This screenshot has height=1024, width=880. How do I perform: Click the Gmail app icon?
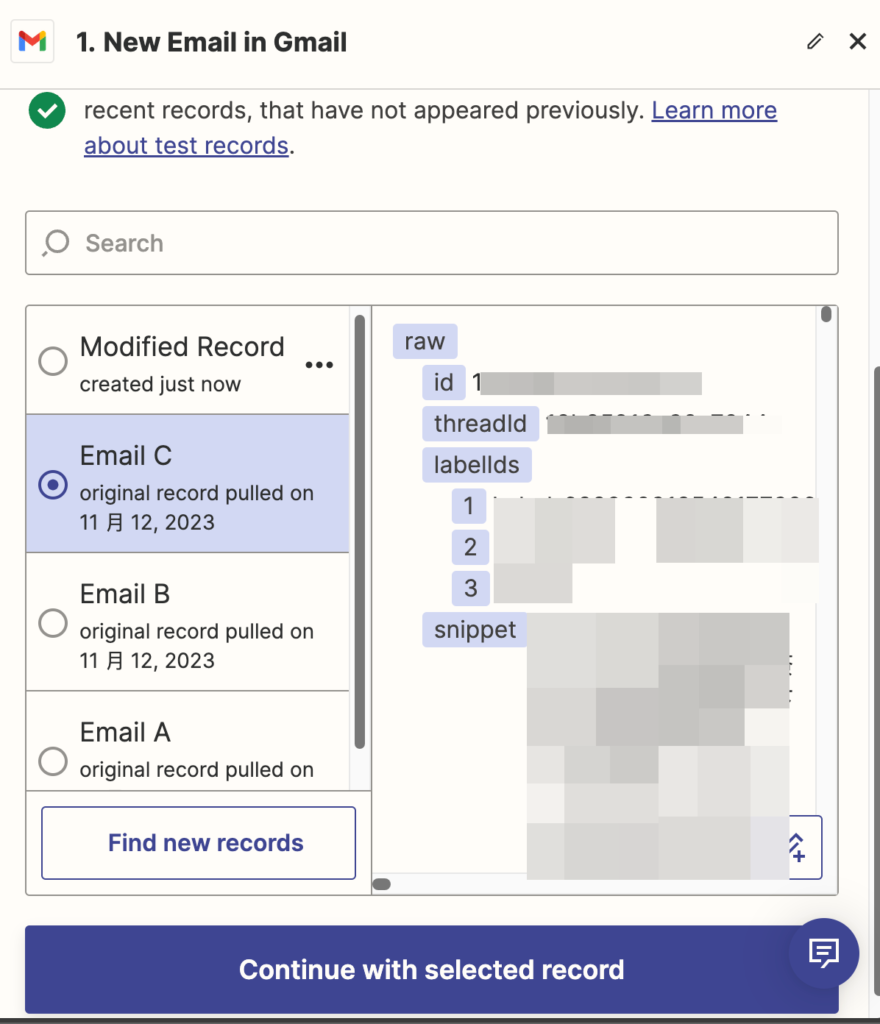[32, 42]
